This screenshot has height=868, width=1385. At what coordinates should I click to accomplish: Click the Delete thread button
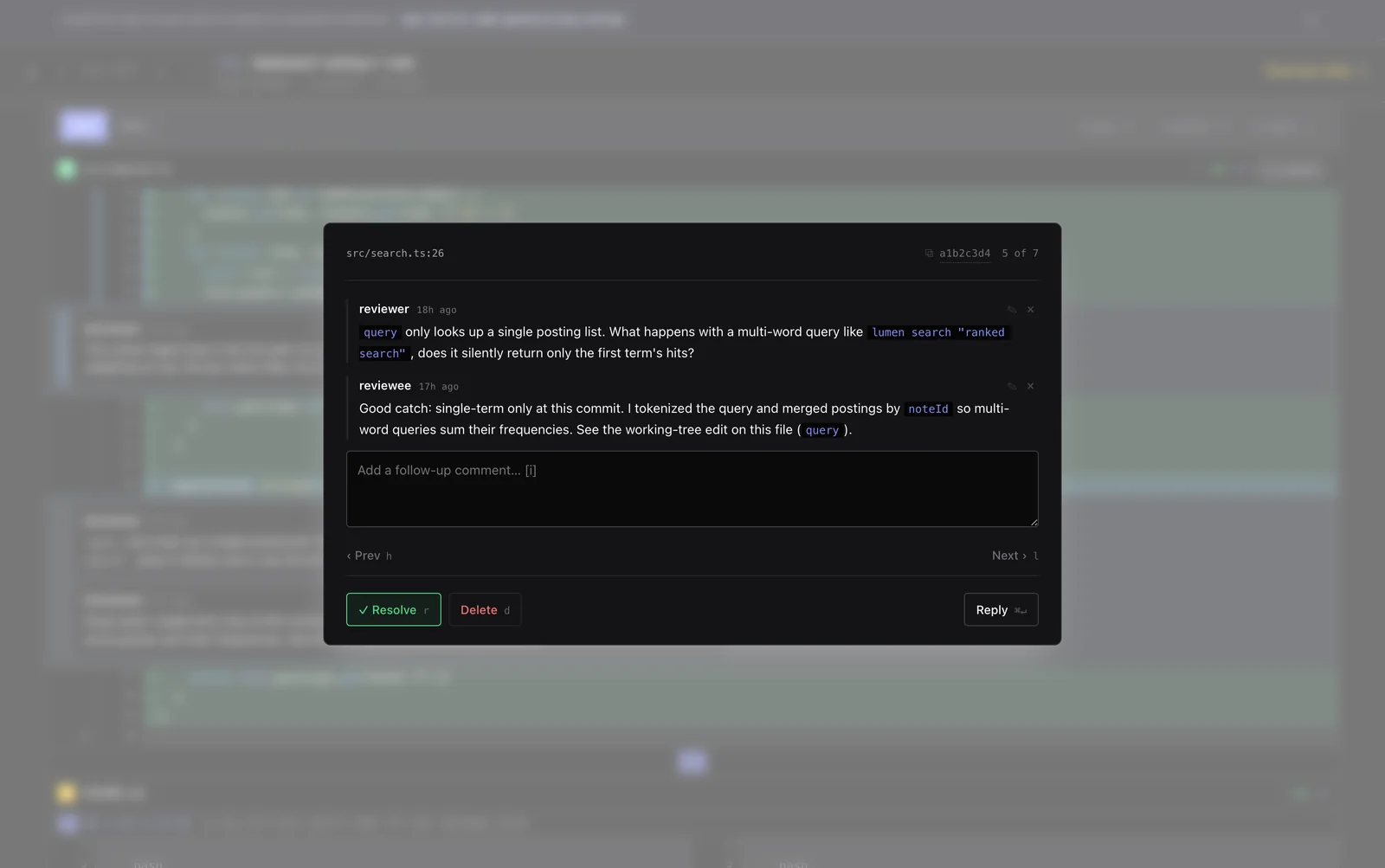(x=485, y=609)
